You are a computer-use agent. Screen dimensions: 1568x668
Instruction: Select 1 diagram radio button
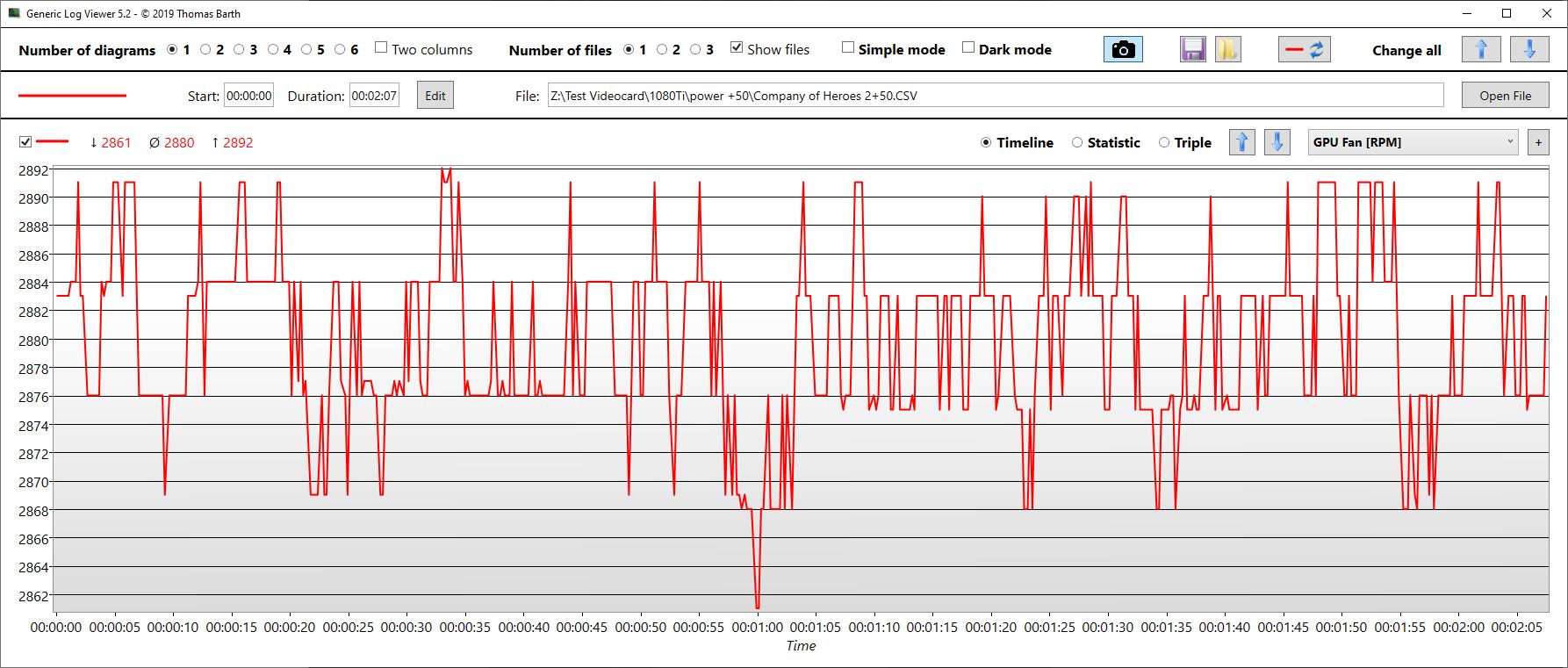click(172, 50)
